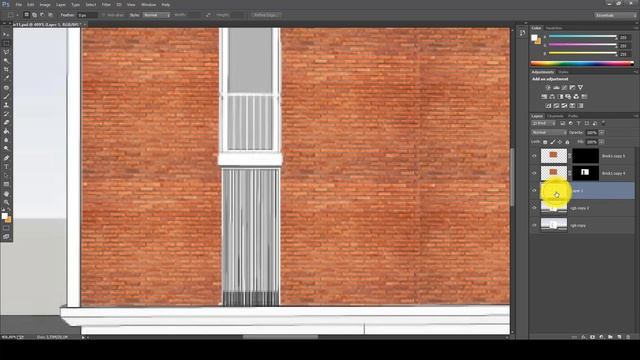Viewport: 640px width, 360px height.
Task: Hide the Bricks copy 5 layer
Action: tap(534, 156)
